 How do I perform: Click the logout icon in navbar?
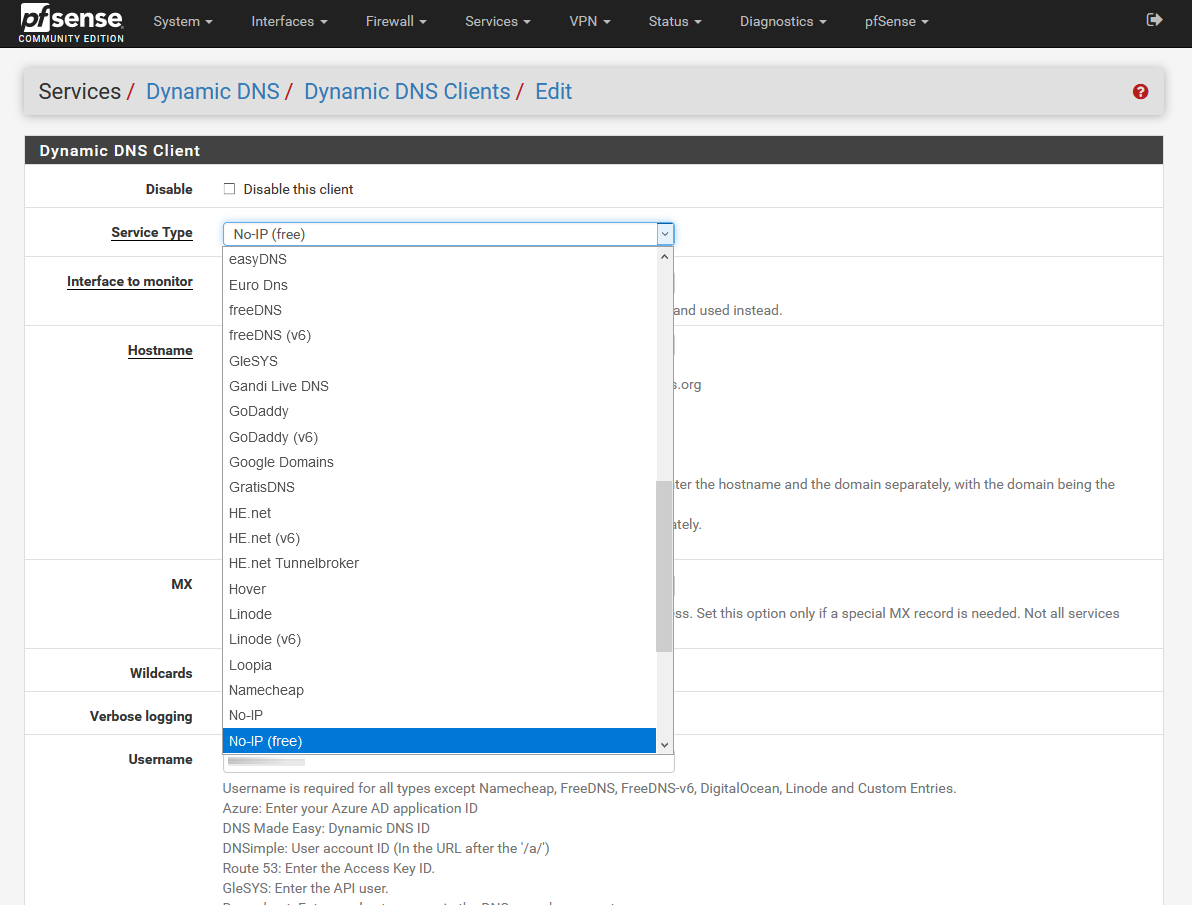1154,20
